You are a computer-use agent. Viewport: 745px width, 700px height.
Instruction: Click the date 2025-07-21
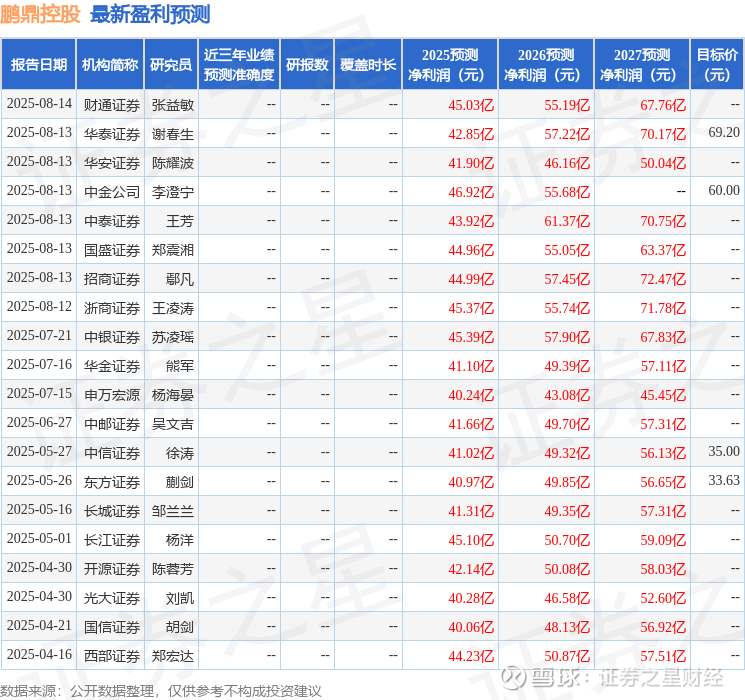[39, 336]
